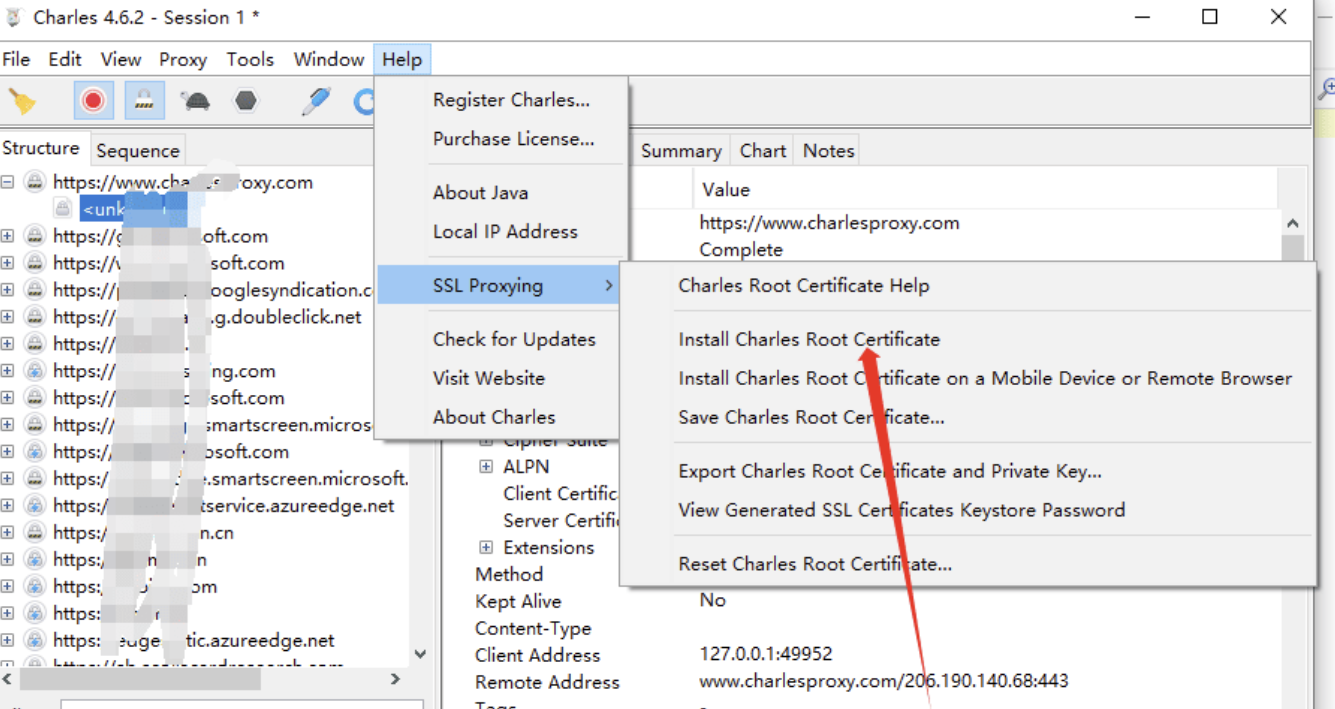The height and width of the screenshot is (709, 1335).
Task: Choose Install Charles Root Certificate
Action: pos(809,339)
